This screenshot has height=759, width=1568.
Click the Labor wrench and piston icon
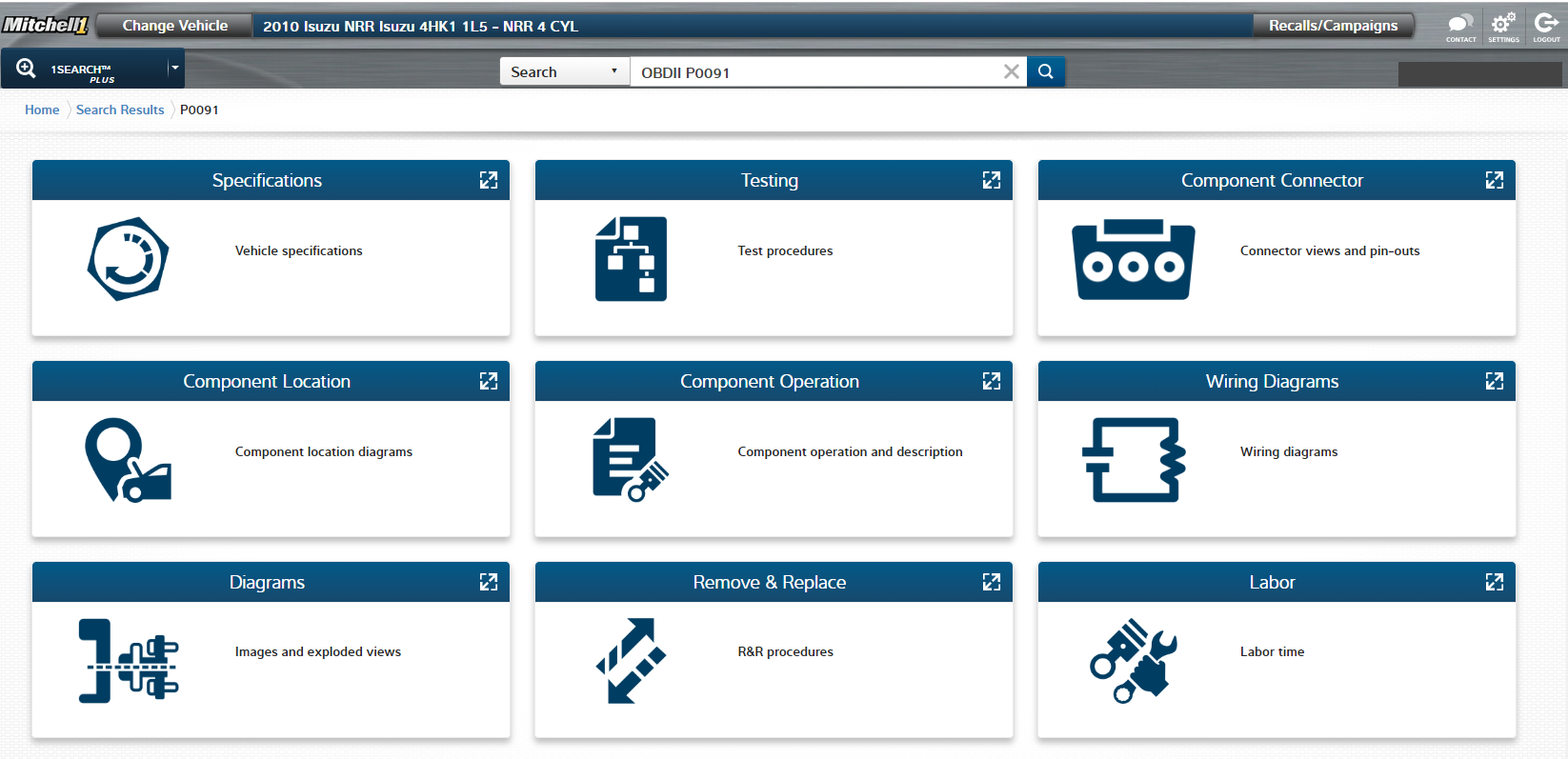[1133, 661]
